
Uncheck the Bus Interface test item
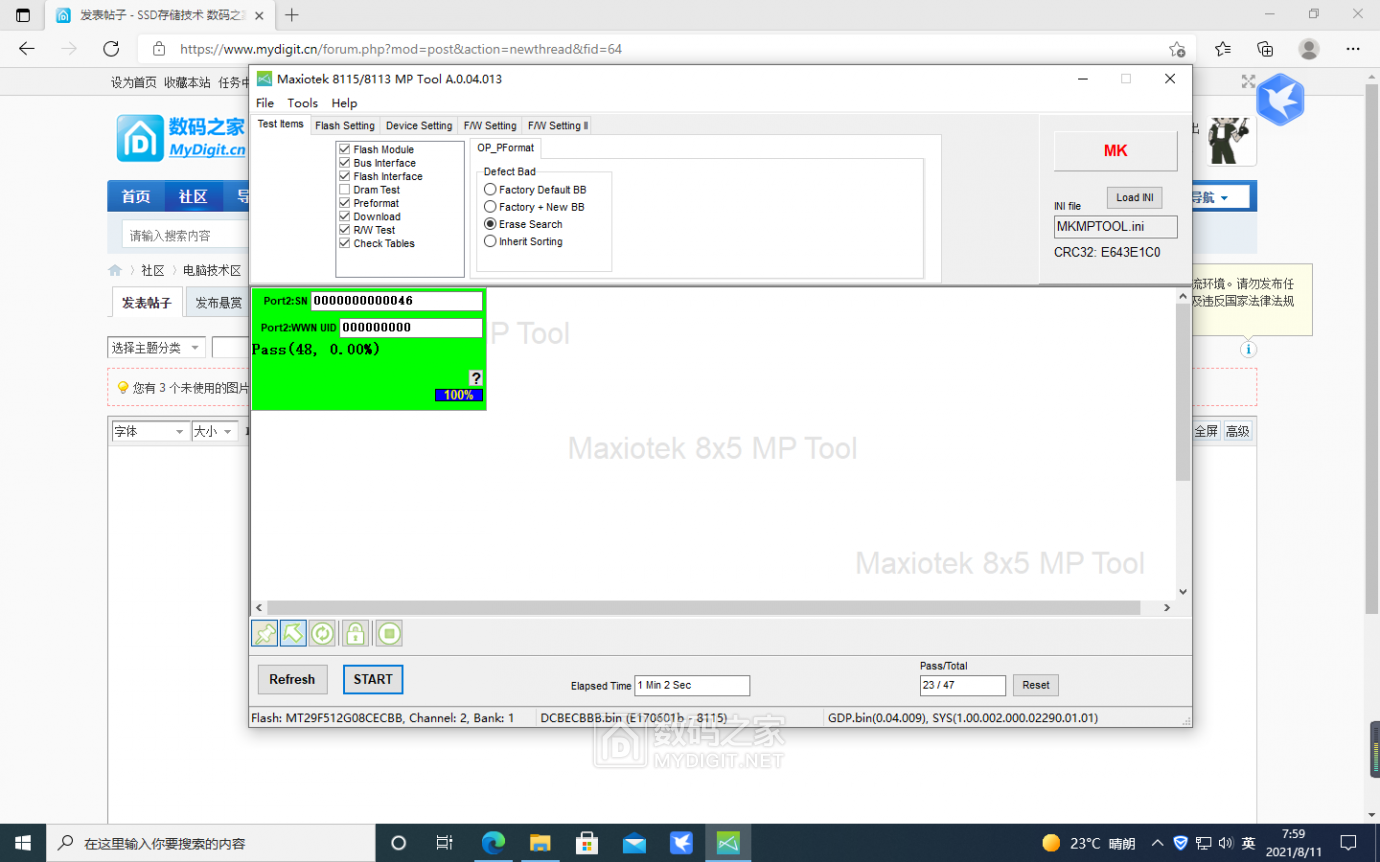coord(344,163)
